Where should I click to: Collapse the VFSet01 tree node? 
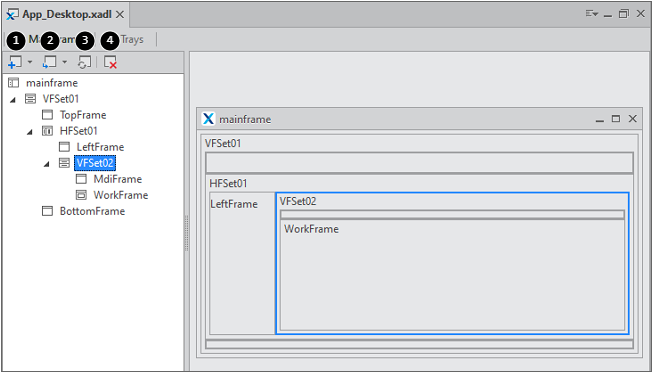pos(13,99)
